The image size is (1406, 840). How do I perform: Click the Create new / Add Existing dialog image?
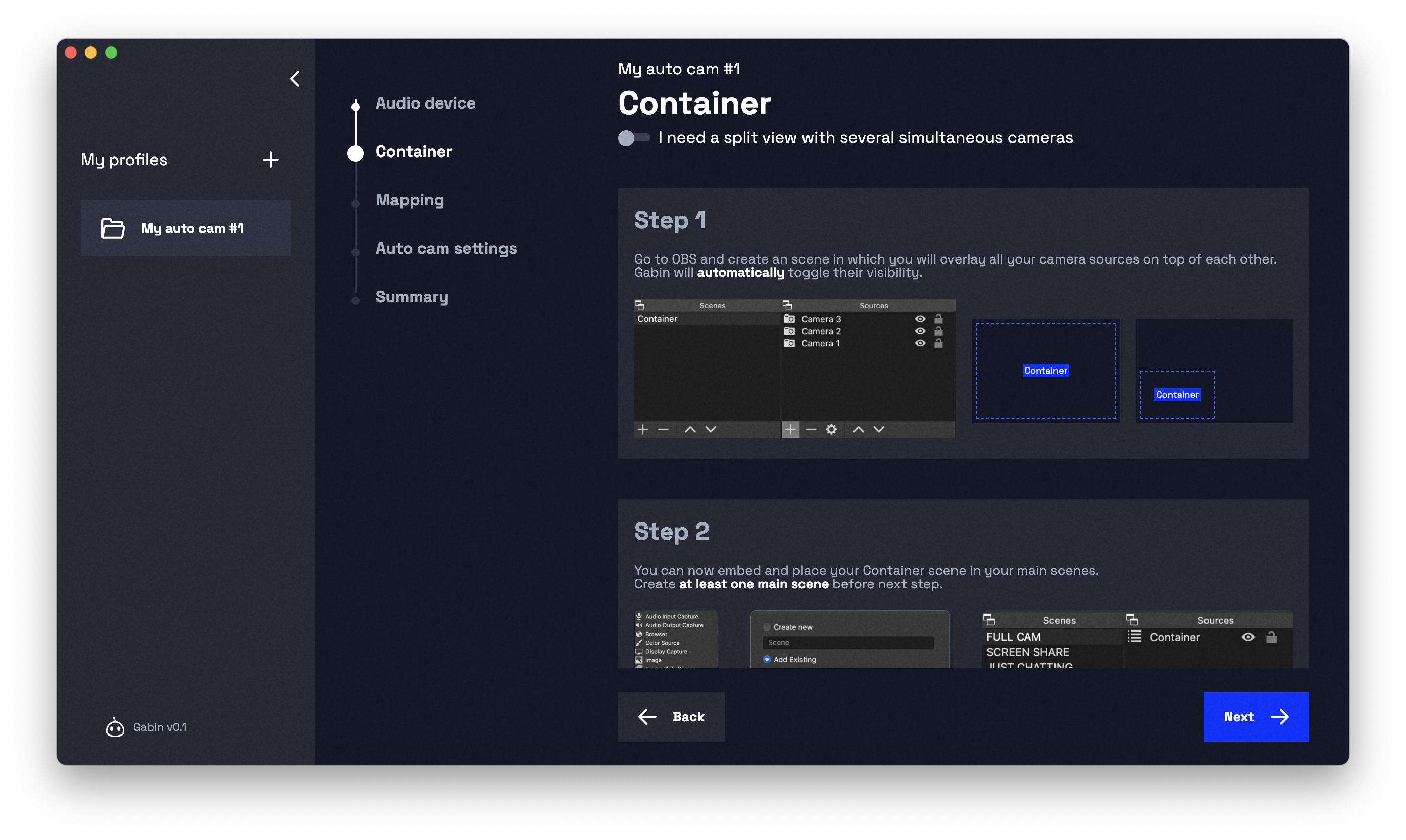click(849, 640)
